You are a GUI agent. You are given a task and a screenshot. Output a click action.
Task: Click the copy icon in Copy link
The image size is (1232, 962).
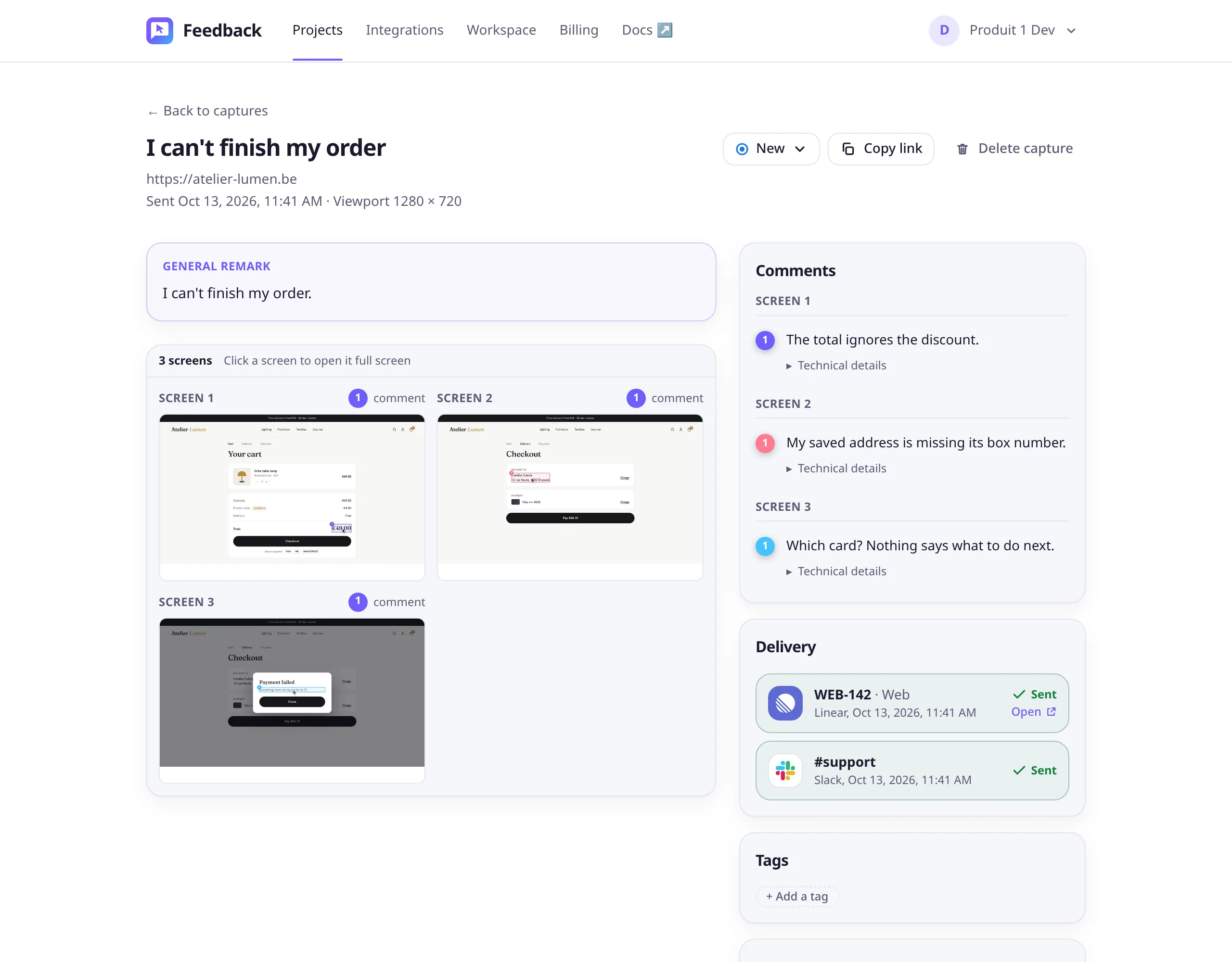click(848, 149)
